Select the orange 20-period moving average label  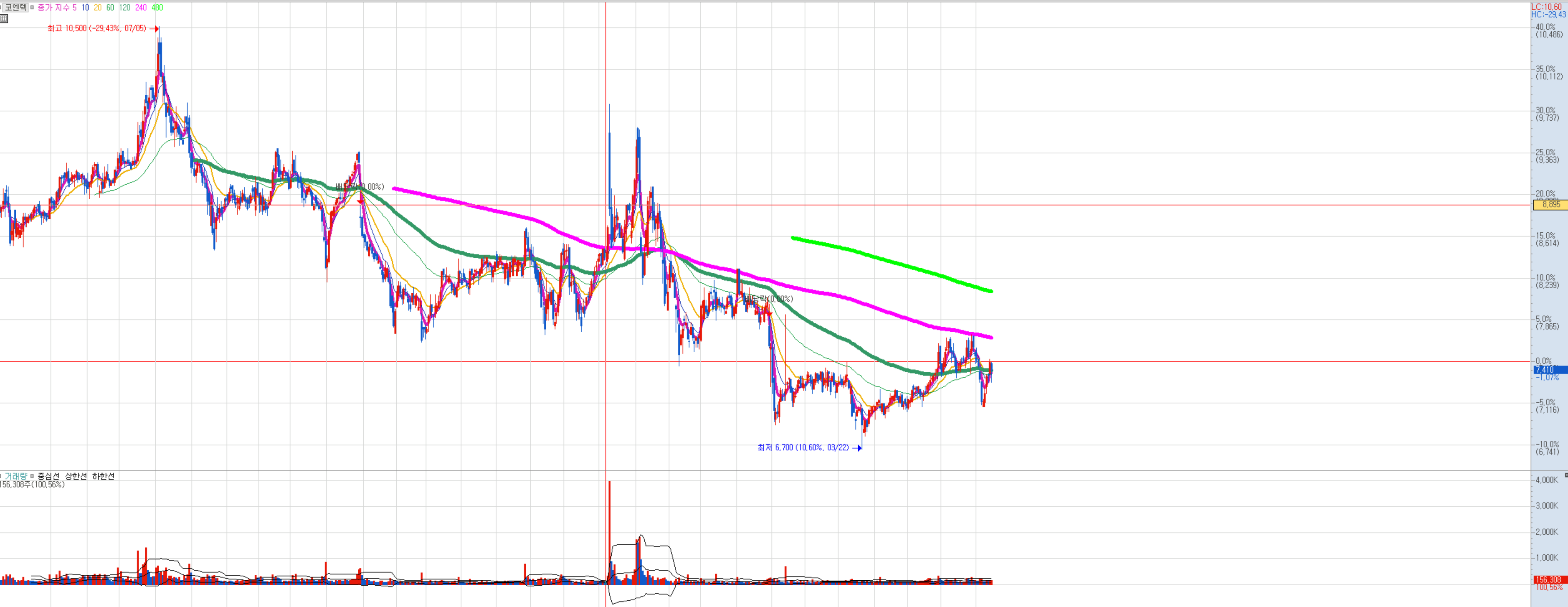[97, 7]
